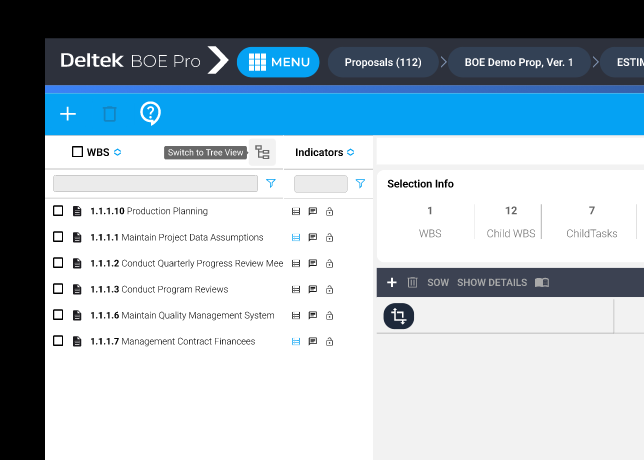The image size is (644, 460).
Task: Select 1.1.1.2 Conduct Quarterly Progress Review text
Action: [187, 263]
